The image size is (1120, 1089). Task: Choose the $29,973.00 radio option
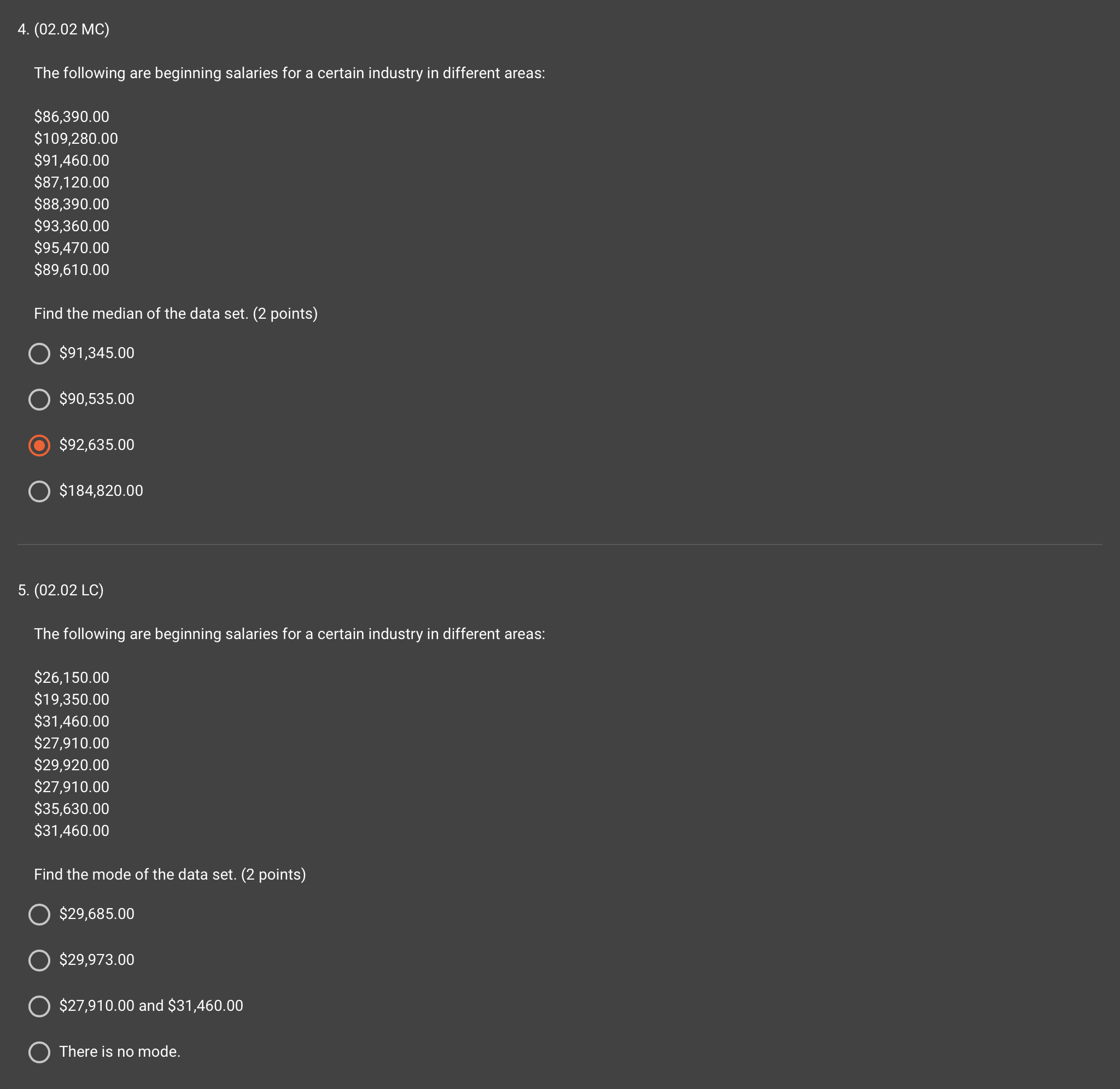[x=39, y=960]
